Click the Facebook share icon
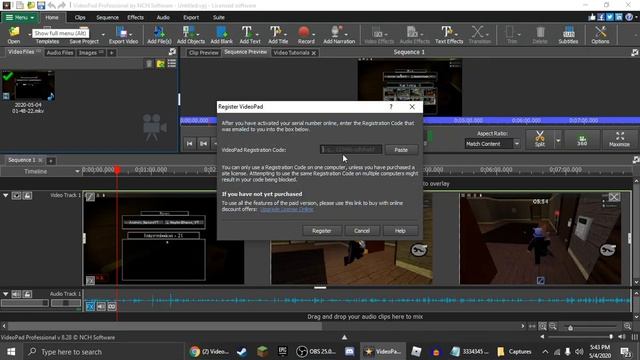The width and height of the screenshot is (640, 360). click(601, 17)
